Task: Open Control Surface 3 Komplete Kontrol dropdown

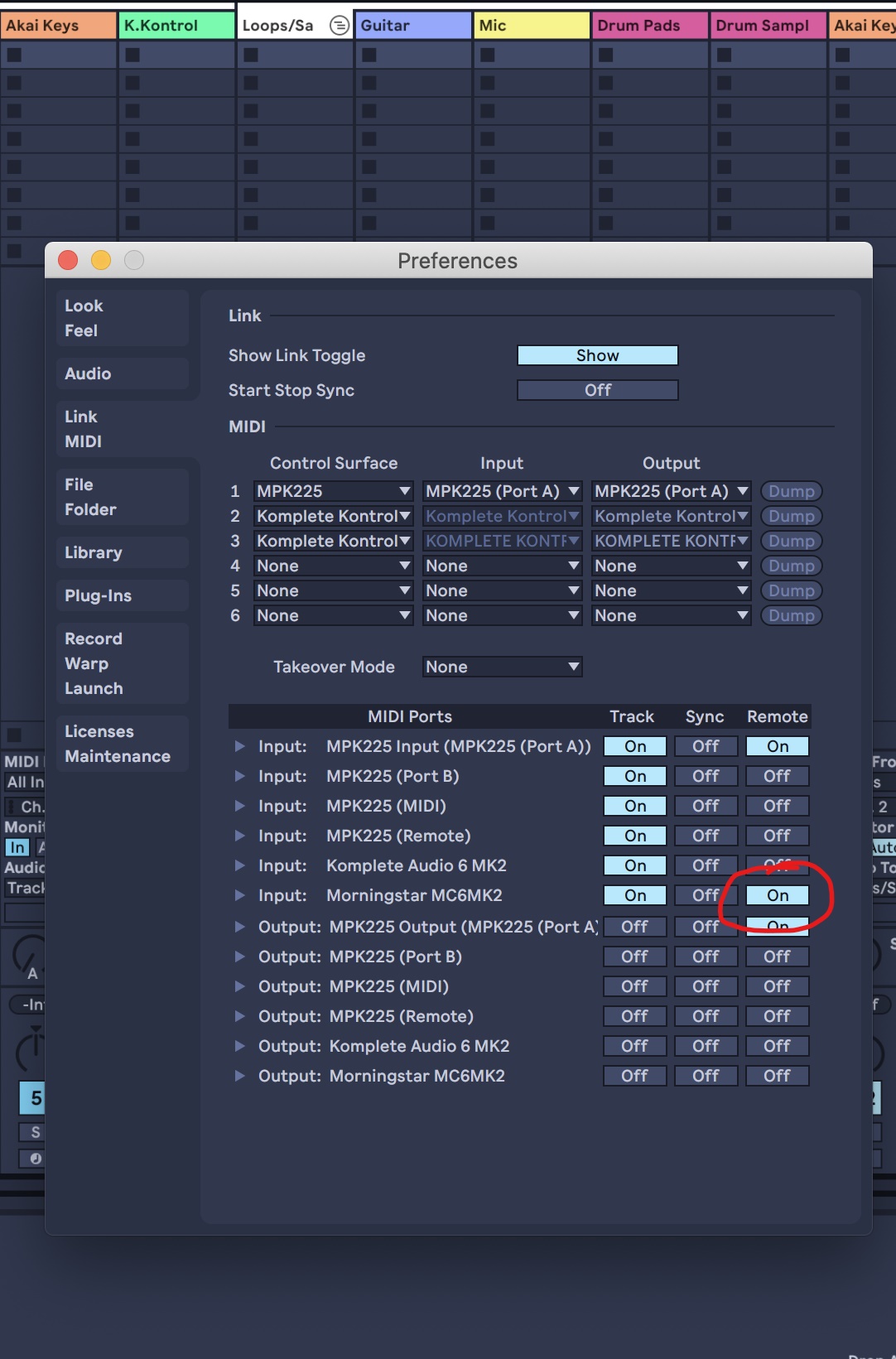Action: tap(333, 541)
